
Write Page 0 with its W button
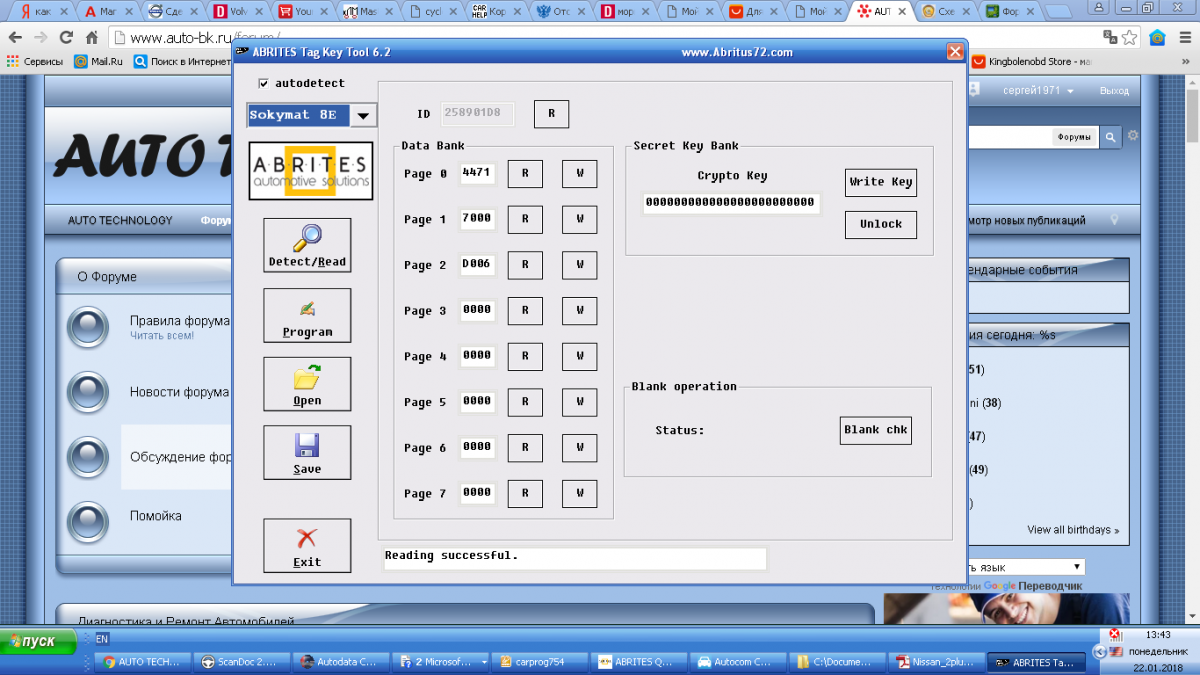tap(579, 174)
